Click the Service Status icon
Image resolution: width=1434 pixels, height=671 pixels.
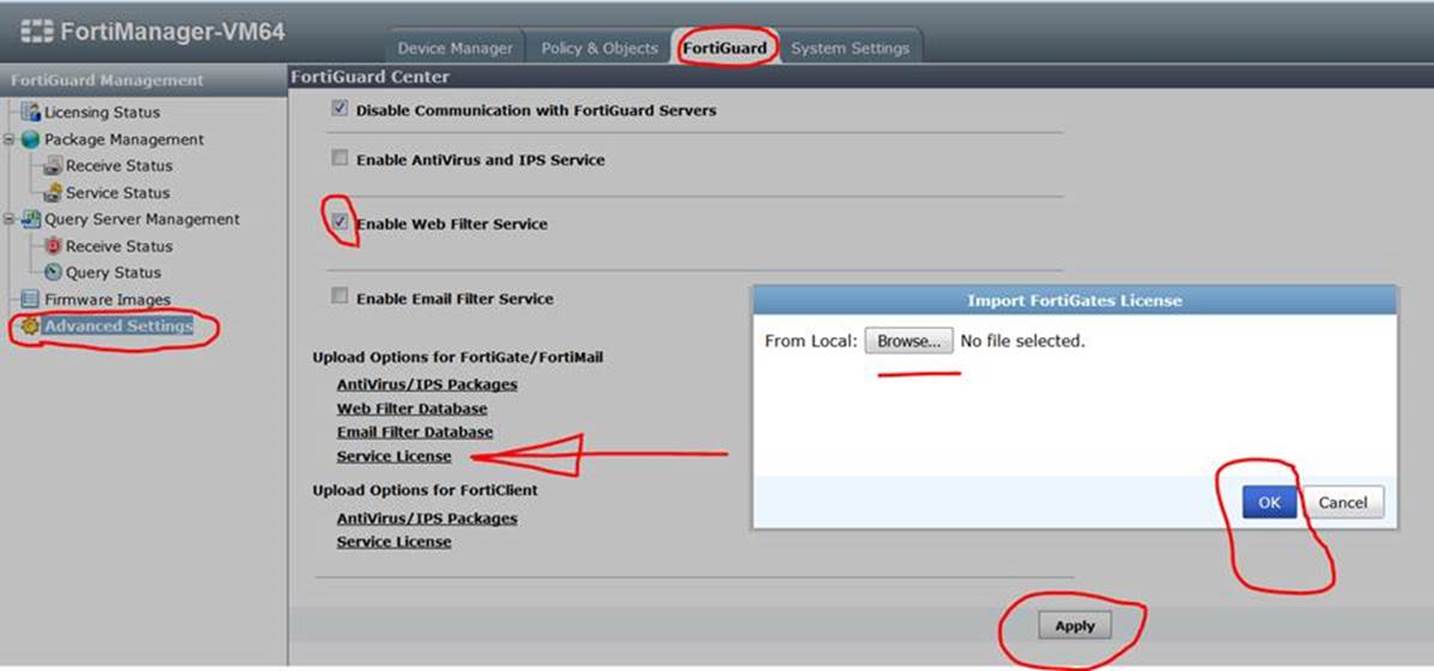click(53, 193)
